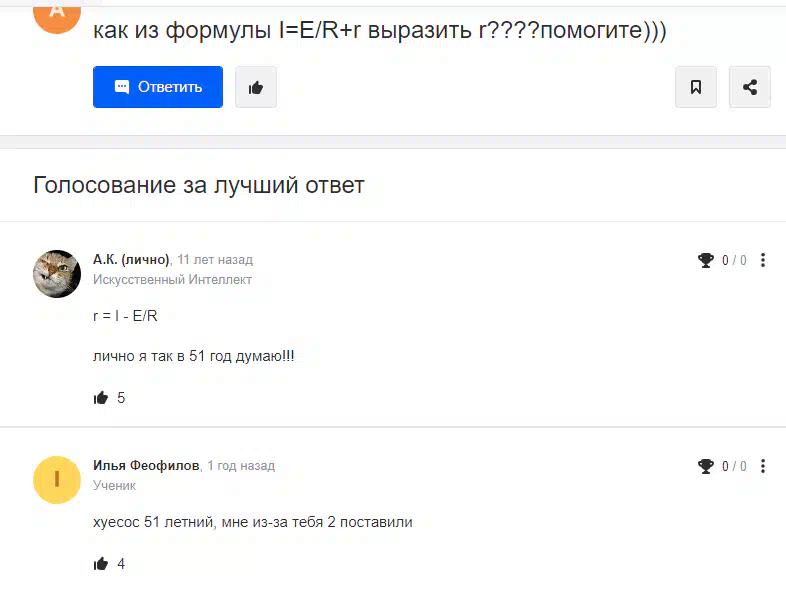Vote trophy icon on Илья Феофилов answer

coord(706,466)
